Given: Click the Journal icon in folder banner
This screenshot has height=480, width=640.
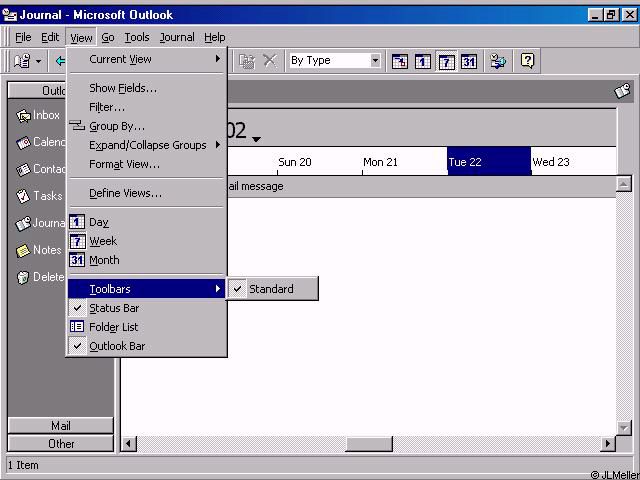Looking at the screenshot, I should coord(622,91).
